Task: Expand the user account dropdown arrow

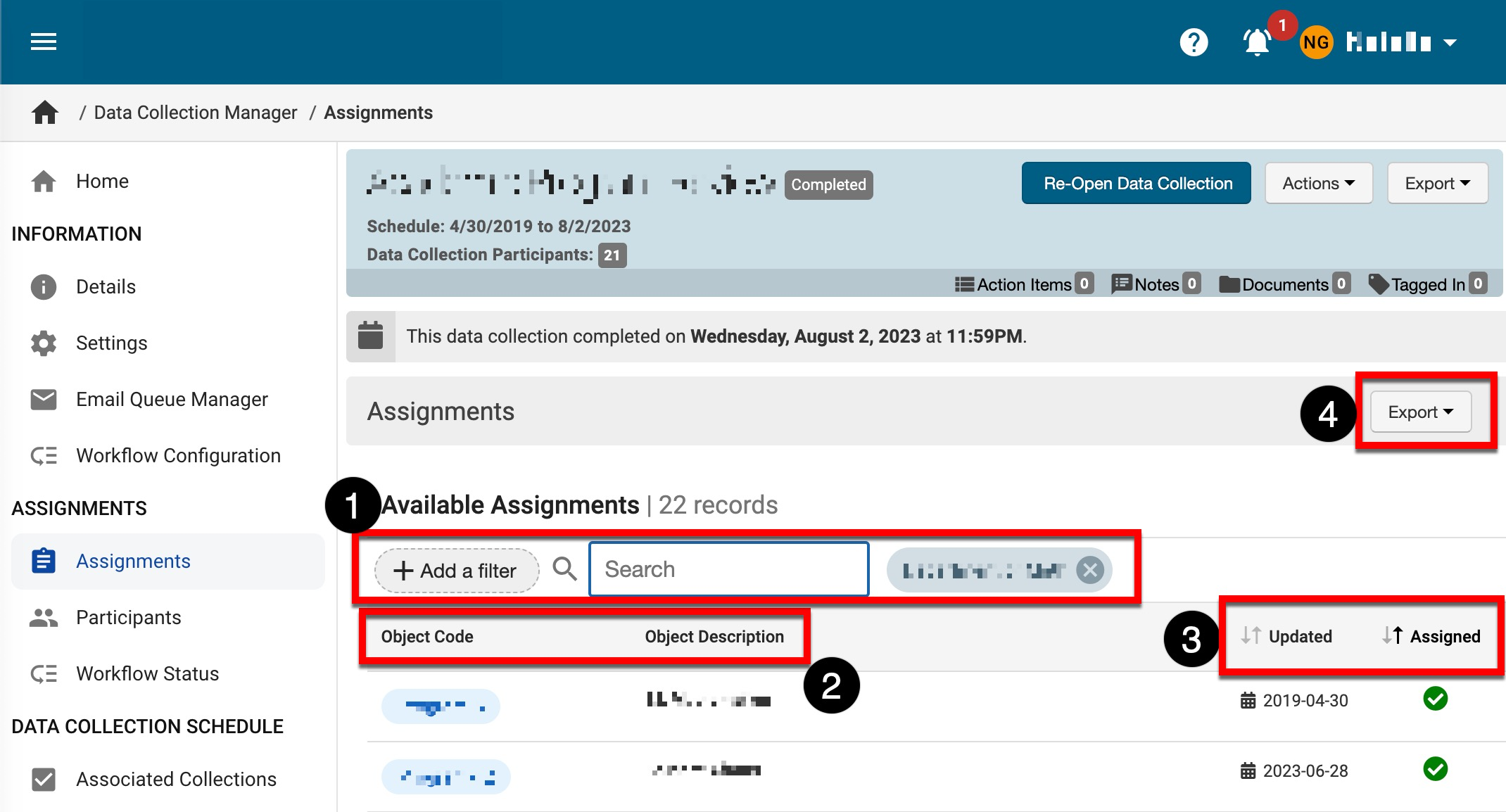Action: (x=1450, y=43)
